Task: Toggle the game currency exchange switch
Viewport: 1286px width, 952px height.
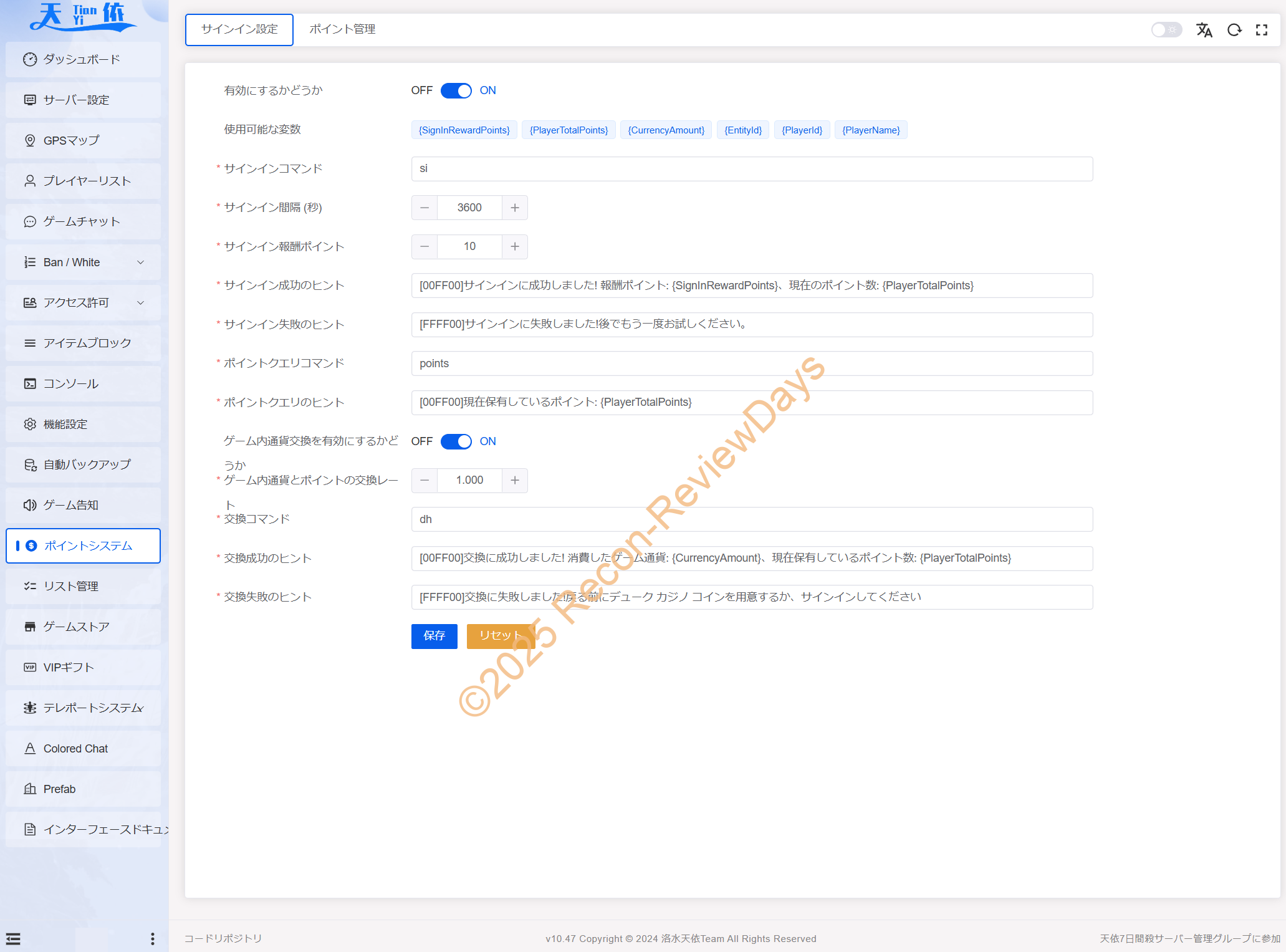Action: point(456,441)
